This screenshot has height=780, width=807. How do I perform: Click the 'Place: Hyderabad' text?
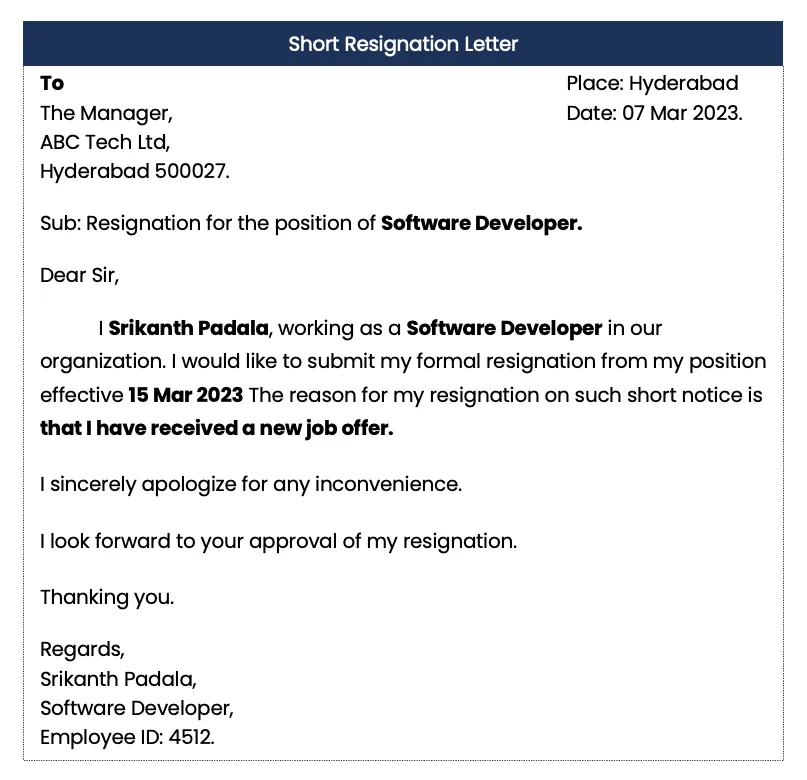652,83
